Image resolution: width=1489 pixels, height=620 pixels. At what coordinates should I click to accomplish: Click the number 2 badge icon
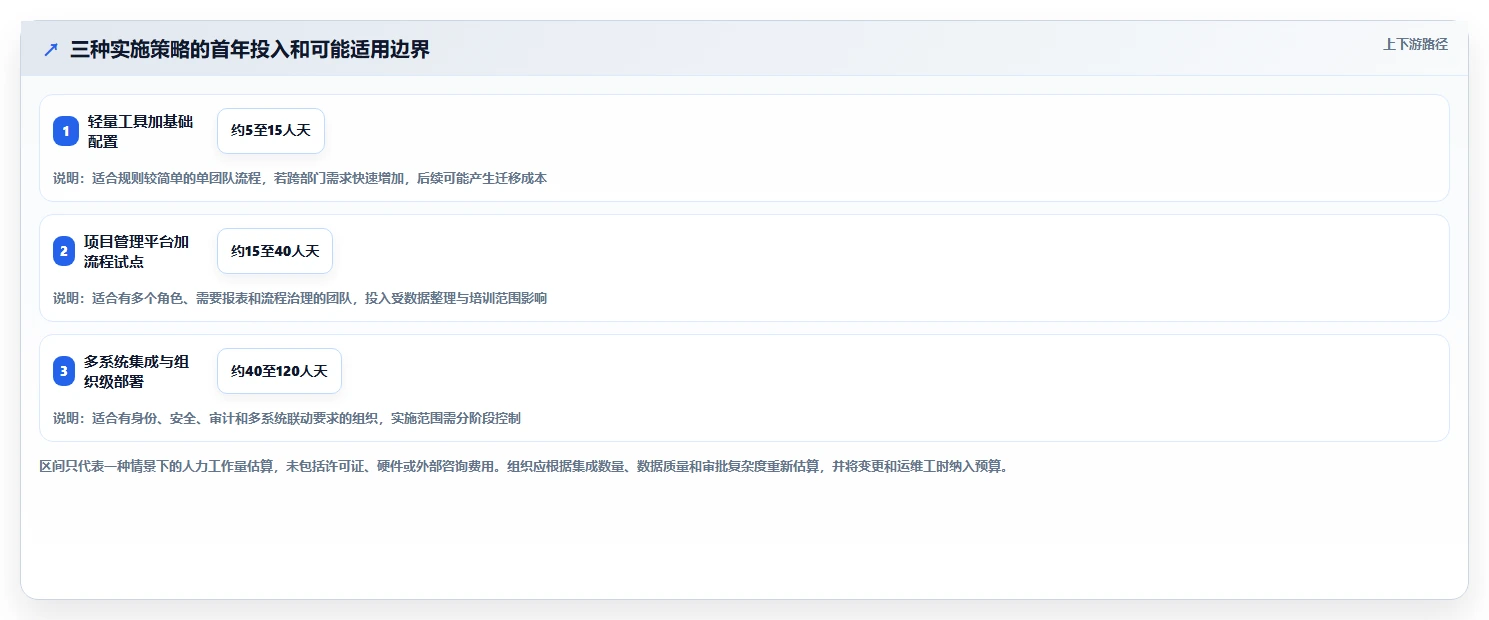64,251
